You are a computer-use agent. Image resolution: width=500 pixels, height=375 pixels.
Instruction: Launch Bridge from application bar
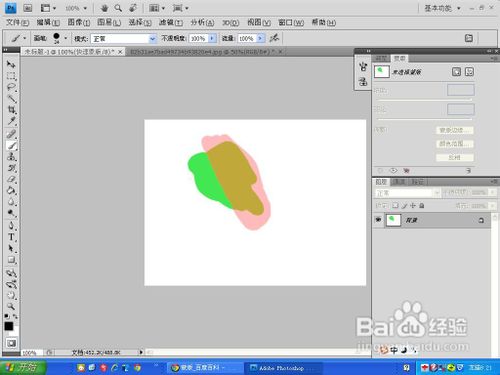tap(27, 8)
